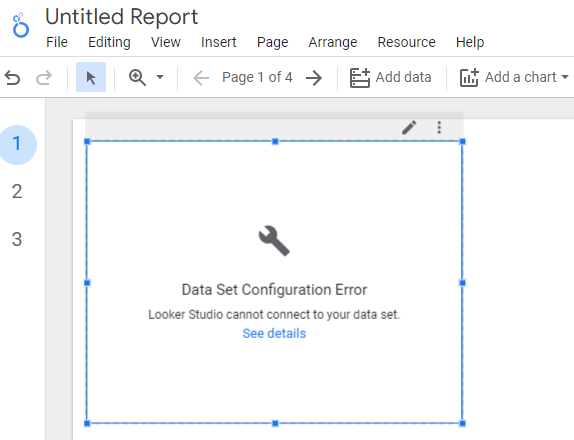The width and height of the screenshot is (574, 440).
Task: Undo the last action
Action: 12,78
